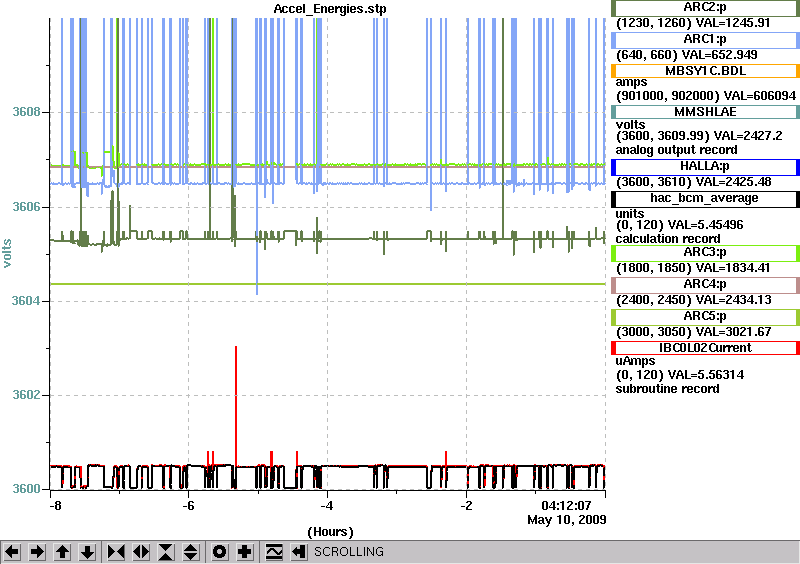Click the waveform graph icon in the toolbar

pyautogui.click(x=274, y=552)
